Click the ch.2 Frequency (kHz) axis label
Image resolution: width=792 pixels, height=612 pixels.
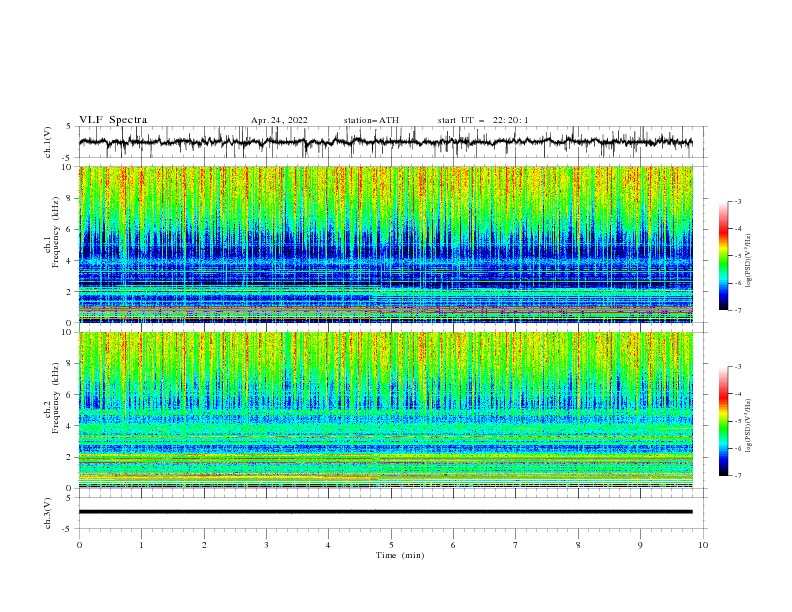point(52,398)
